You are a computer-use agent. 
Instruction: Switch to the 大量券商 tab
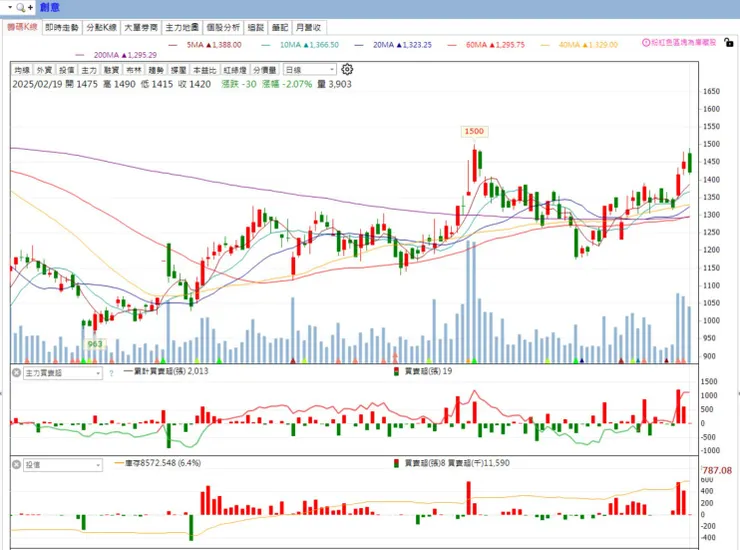pyautogui.click(x=141, y=27)
